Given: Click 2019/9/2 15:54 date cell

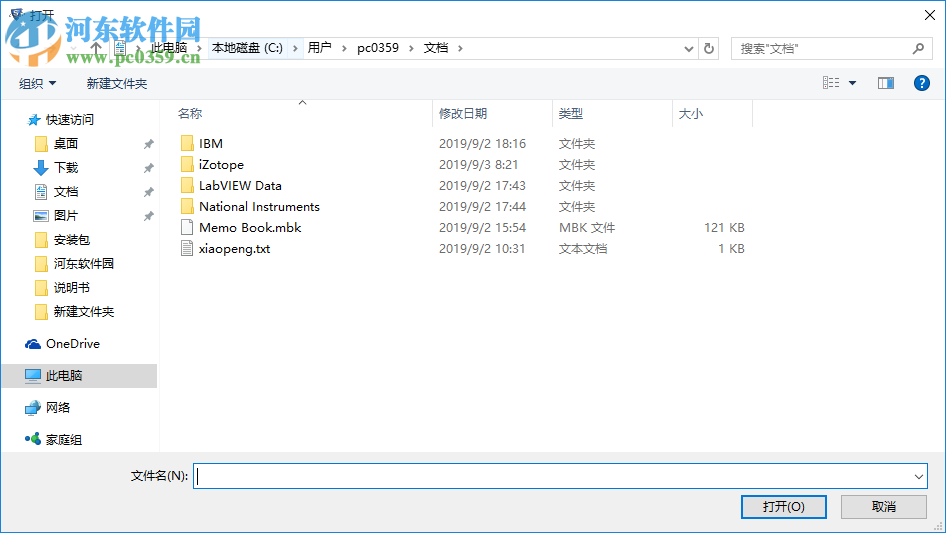Looking at the screenshot, I should pos(482,228).
